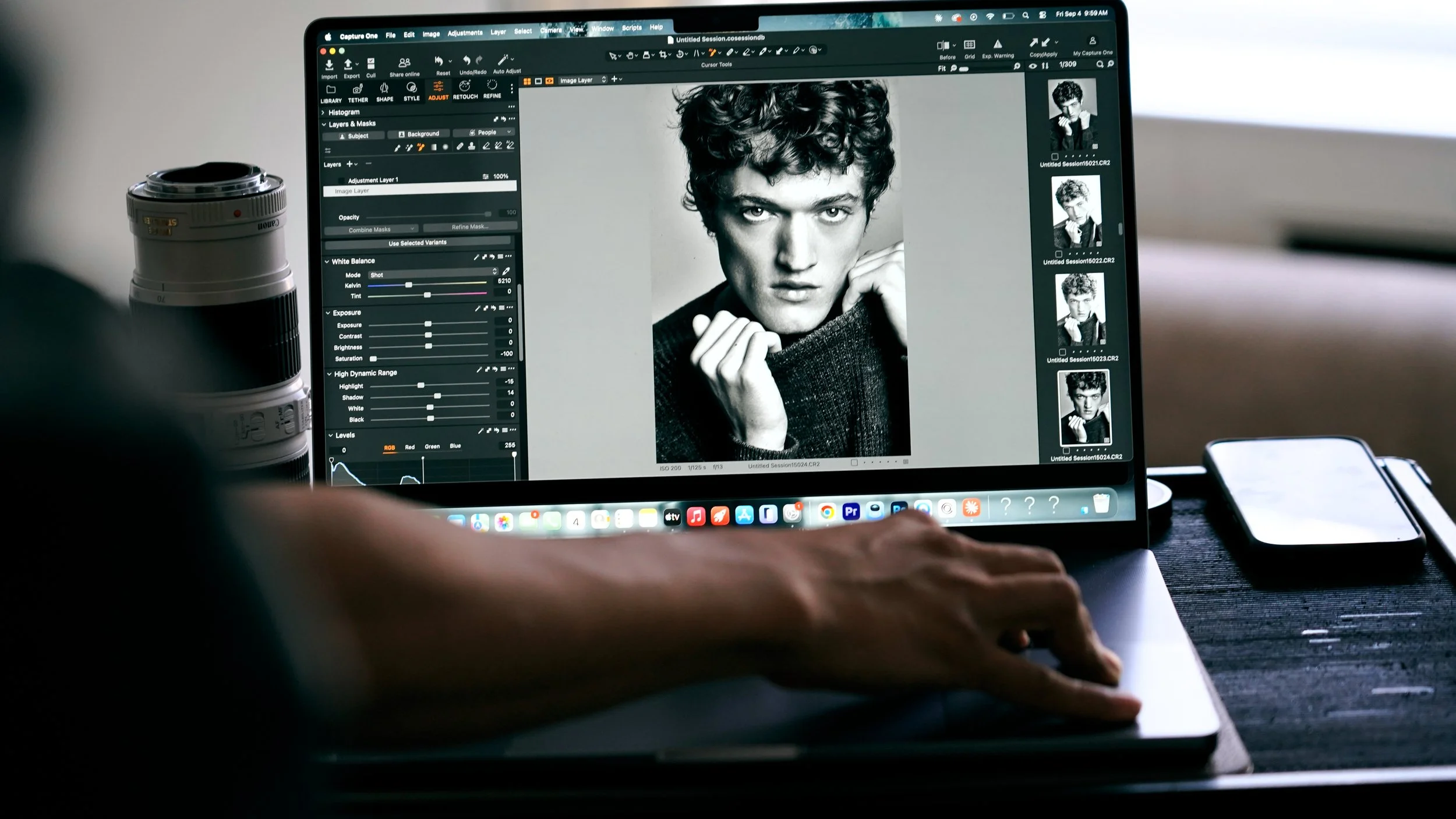The height and width of the screenshot is (819, 1456).
Task: Open the Style tool tab
Action: (x=412, y=91)
